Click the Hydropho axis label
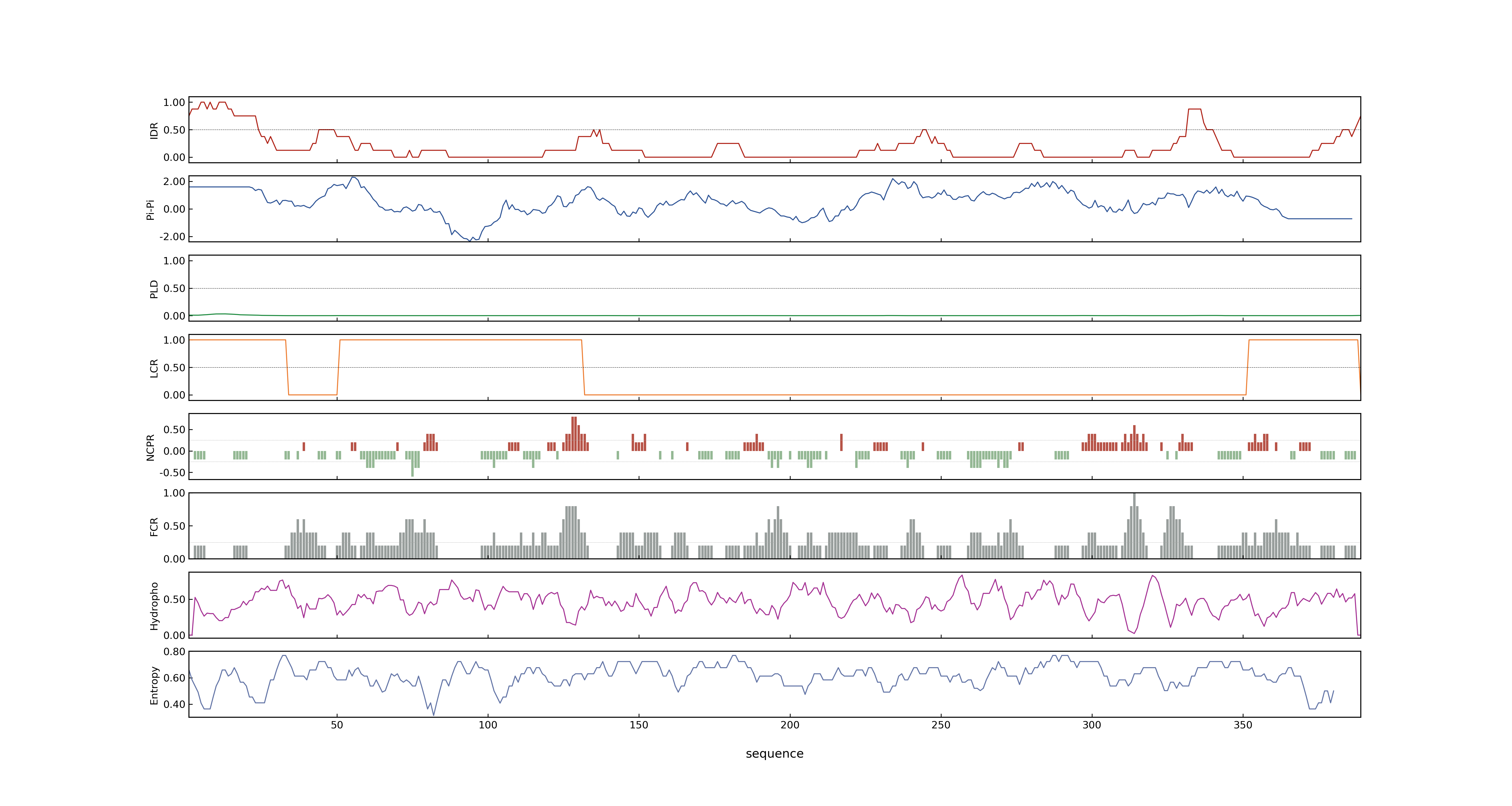The height and width of the screenshot is (806, 1512). (x=154, y=606)
